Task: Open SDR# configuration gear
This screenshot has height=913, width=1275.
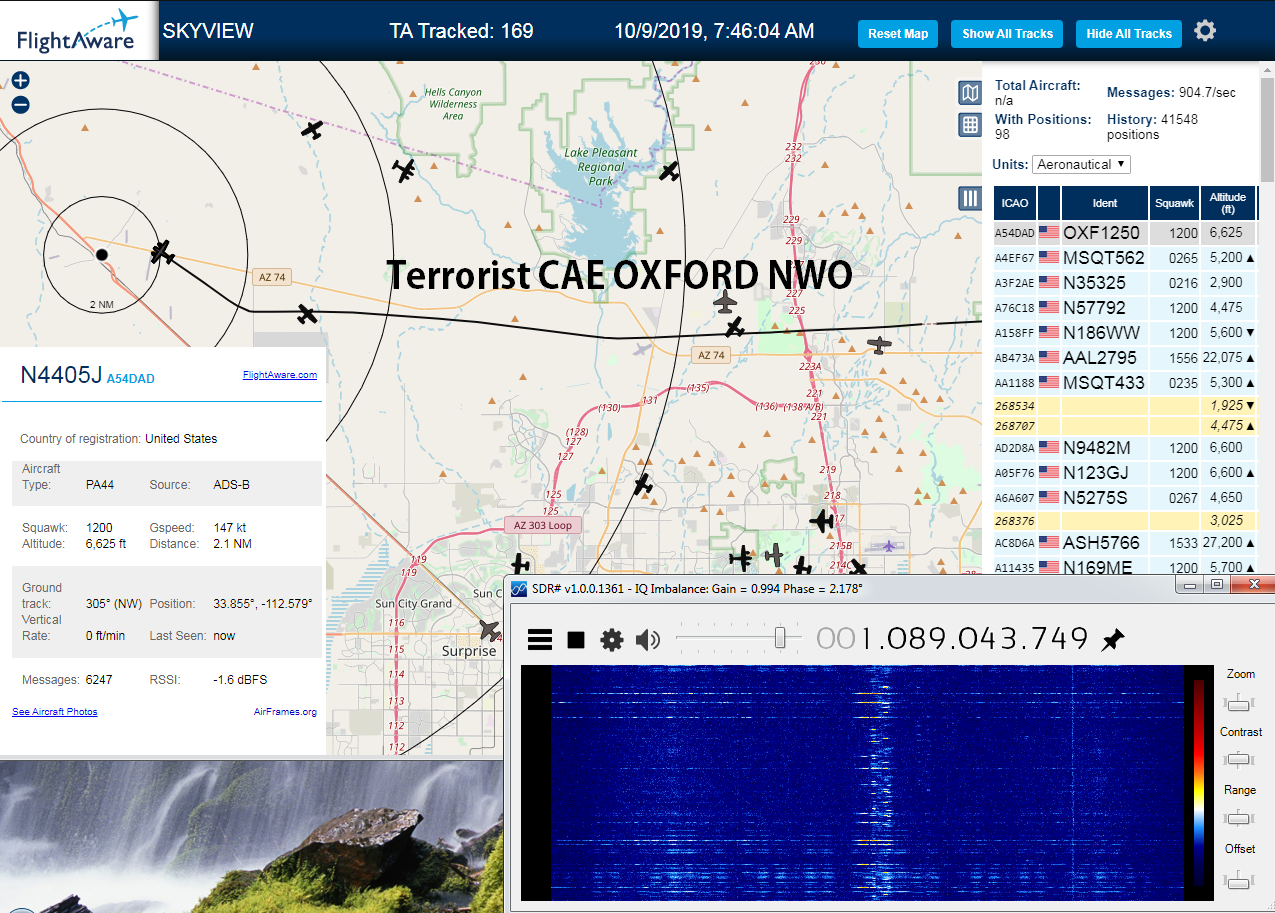Action: [611, 639]
